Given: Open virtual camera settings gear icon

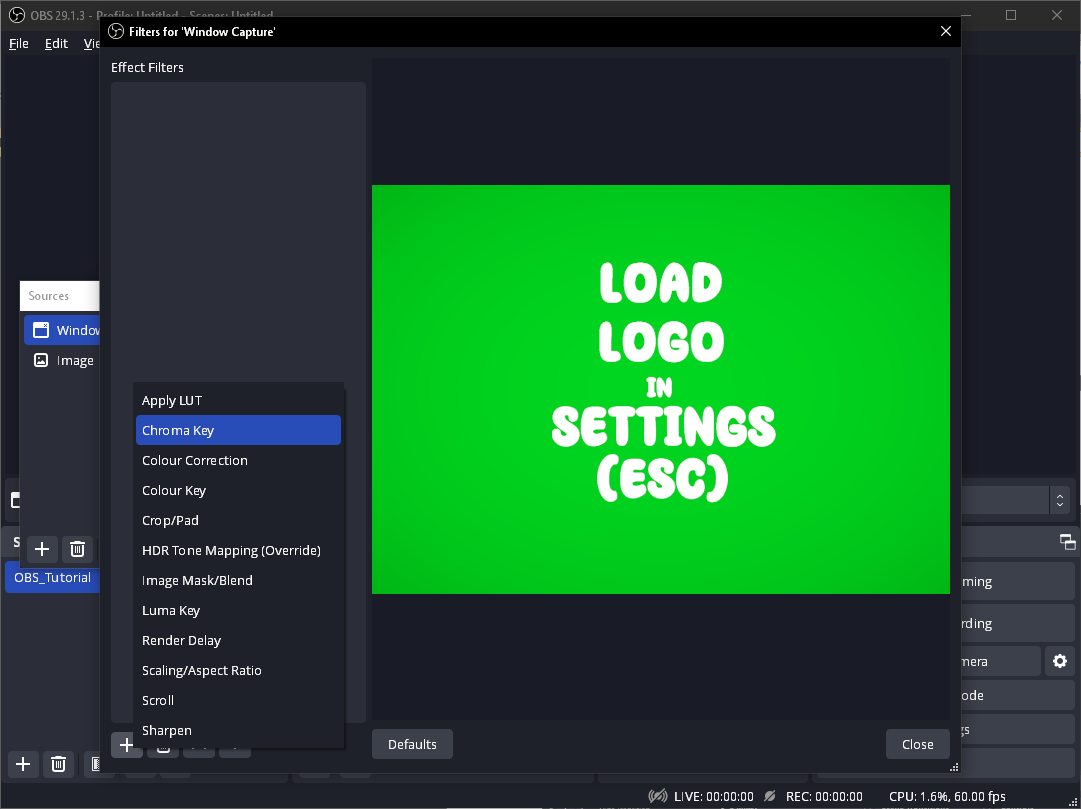Looking at the screenshot, I should coord(1060,661).
